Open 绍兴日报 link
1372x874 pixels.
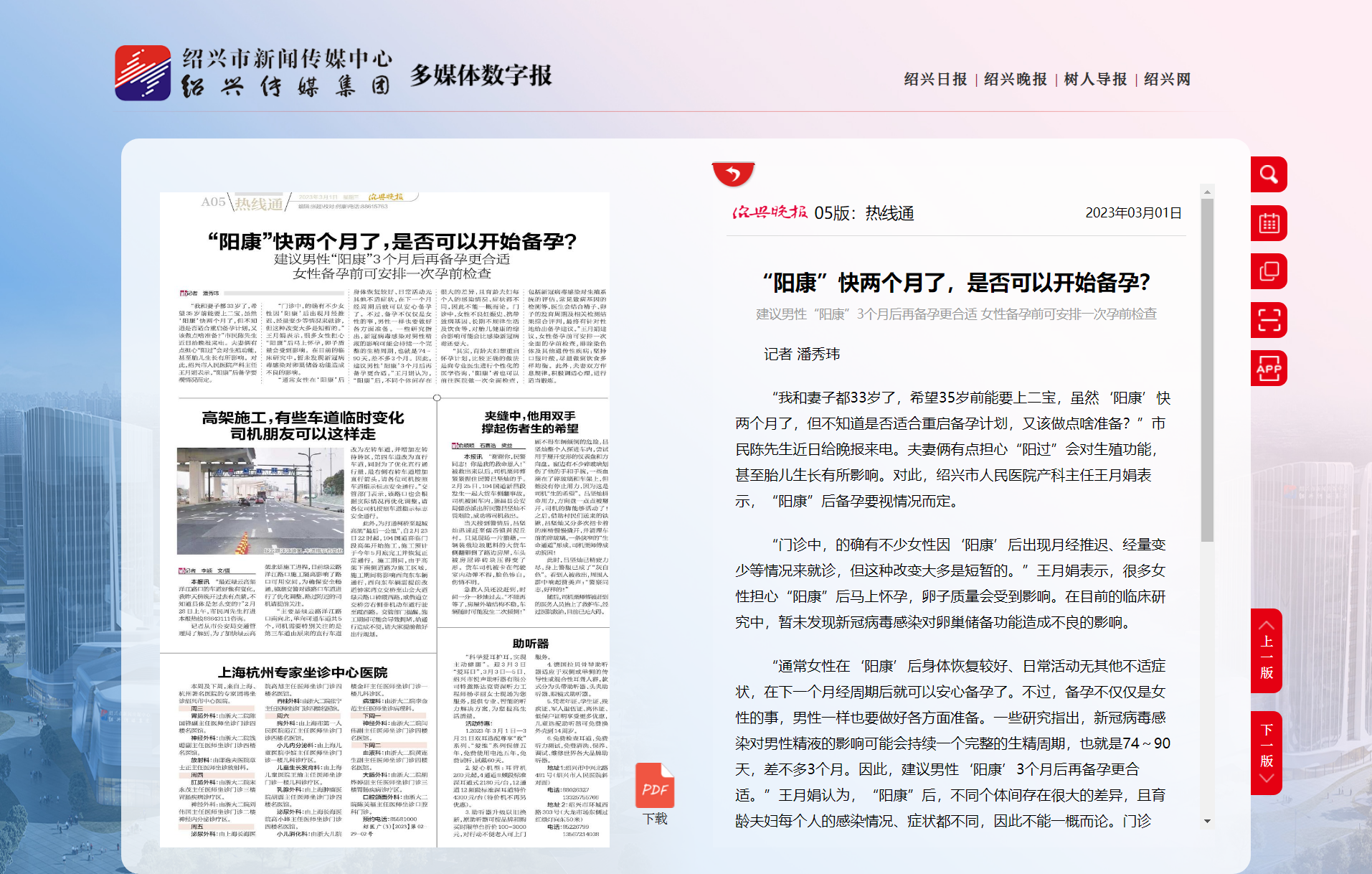pos(935,79)
